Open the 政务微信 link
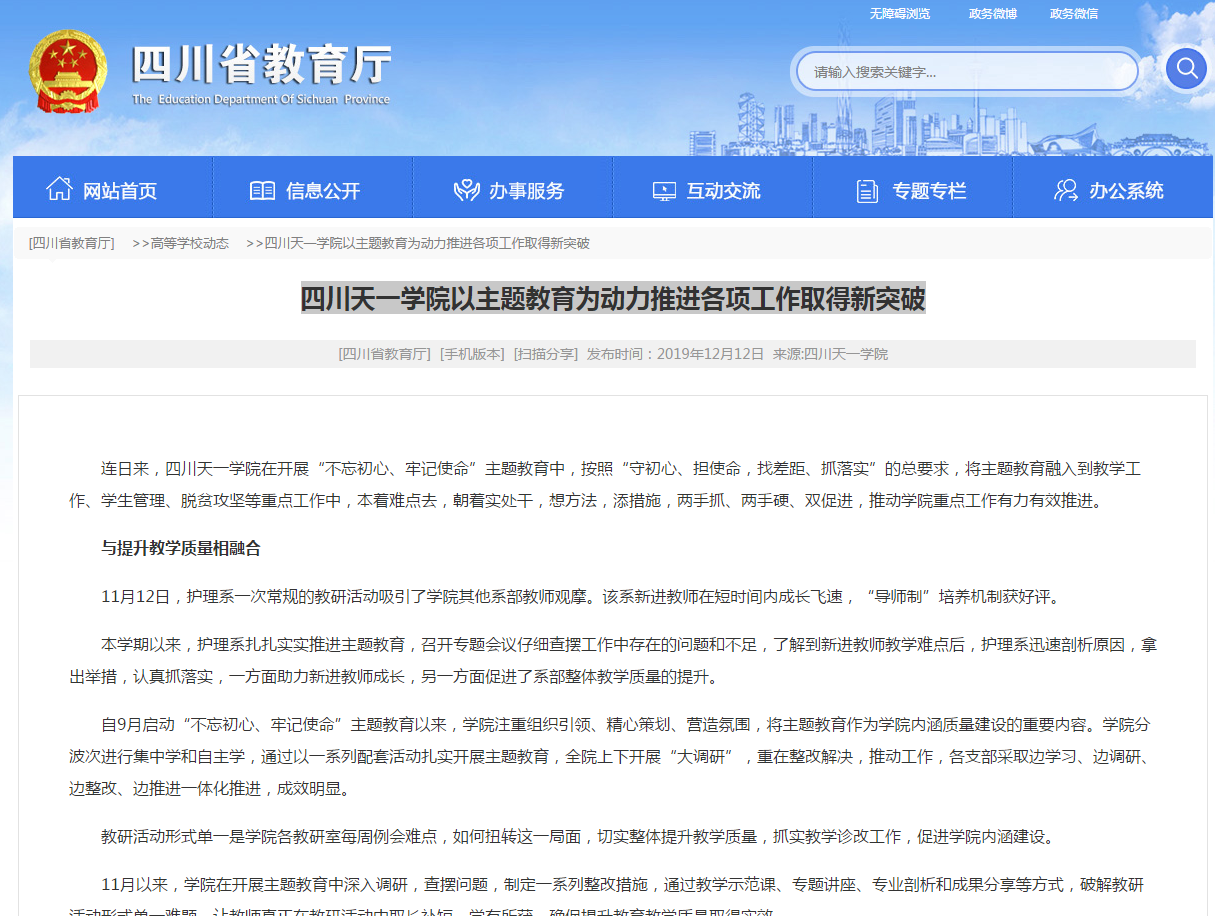The height and width of the screenshot is (916, 1215). click(1073, 13)
